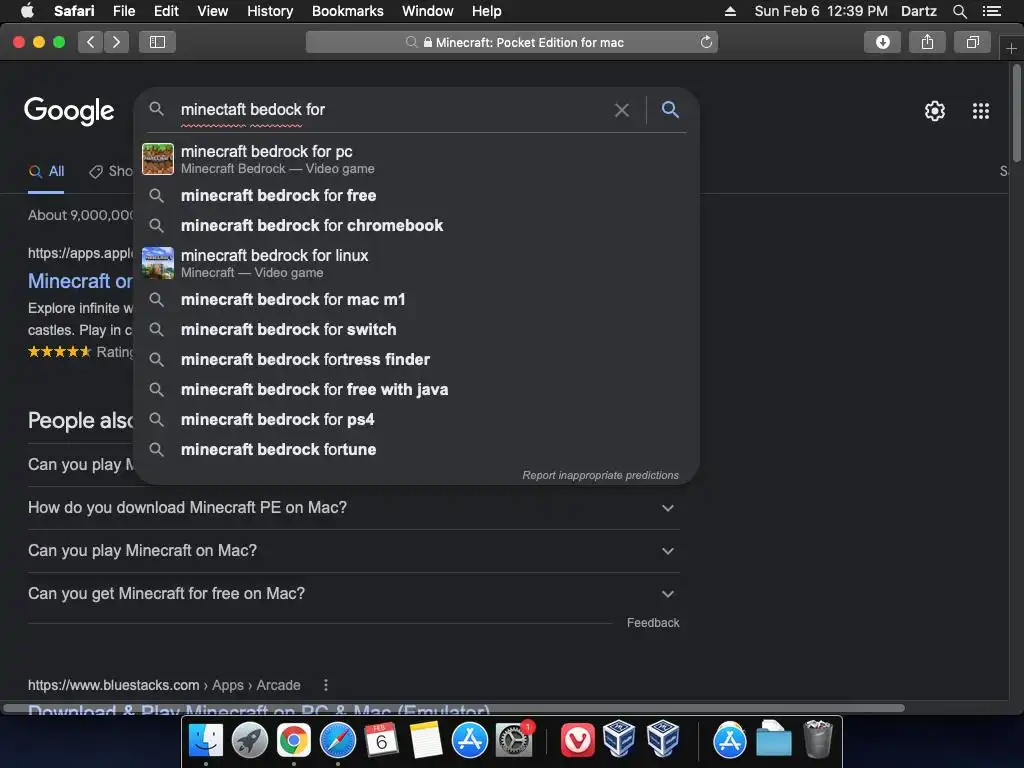Launch Vivaldi browser from the Dock
The image size is (1024, 768).
[577, 741]
